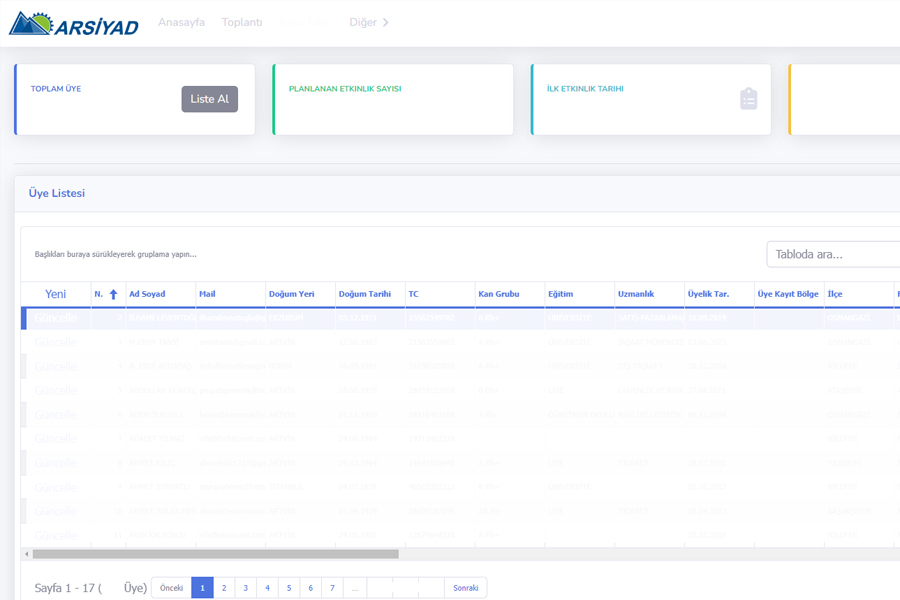This screenshot has height=600, width=900.
Task: Click Yeni to add a new member
Action: (56, 294)
